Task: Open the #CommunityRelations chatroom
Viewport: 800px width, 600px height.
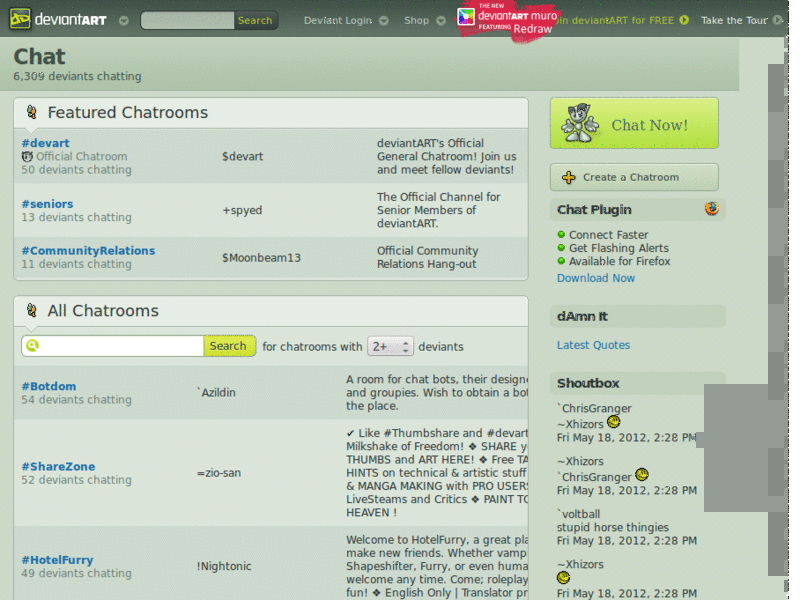Action: coord(88,251)
